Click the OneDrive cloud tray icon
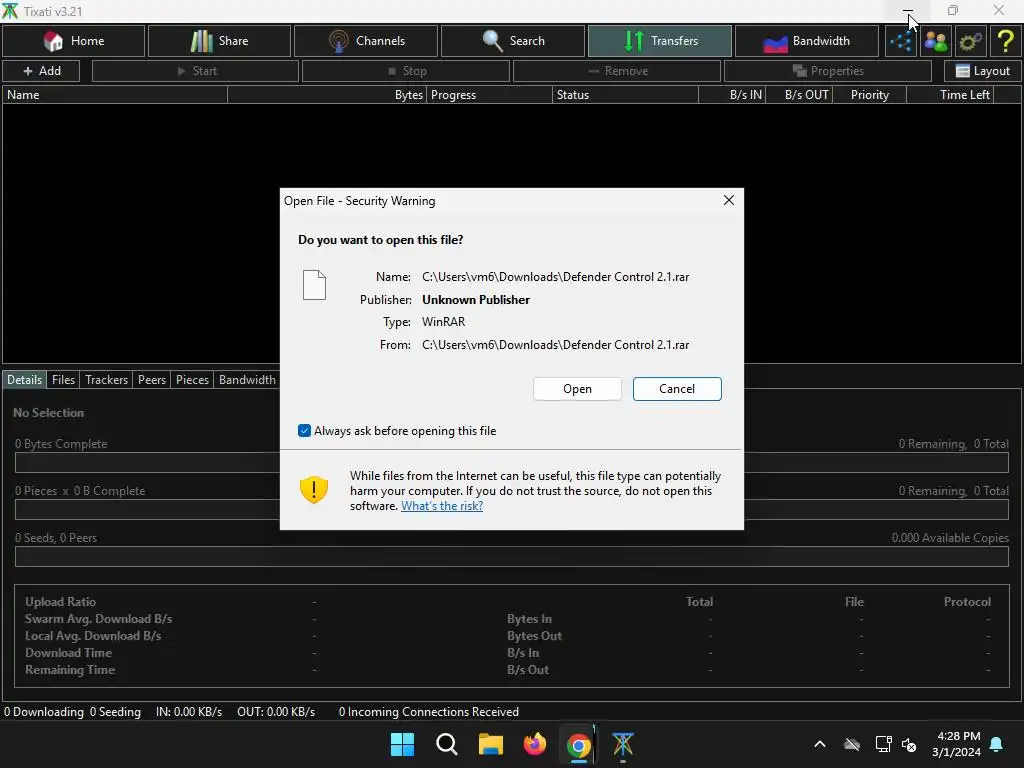Image resolution: width=1024 pixels, height=768 pixels. tap(852, 744)
